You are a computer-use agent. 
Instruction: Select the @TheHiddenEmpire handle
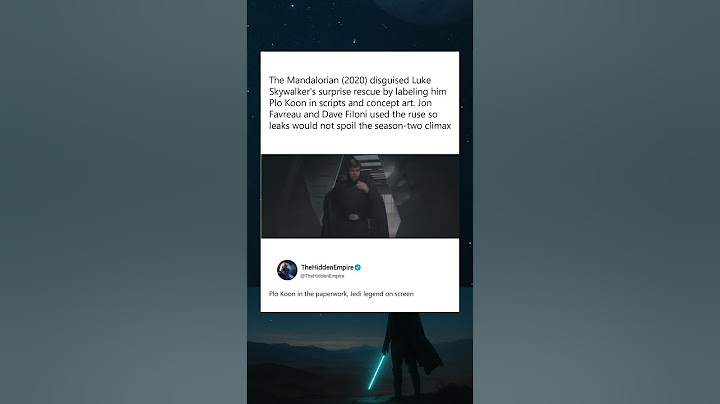pyautogui.click(x=322, y=276)
